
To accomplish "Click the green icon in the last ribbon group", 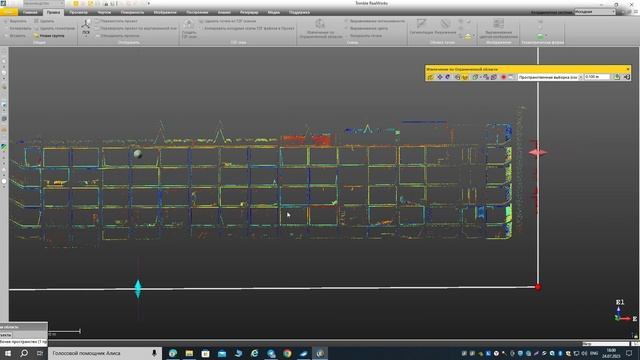I will (540, 37).
